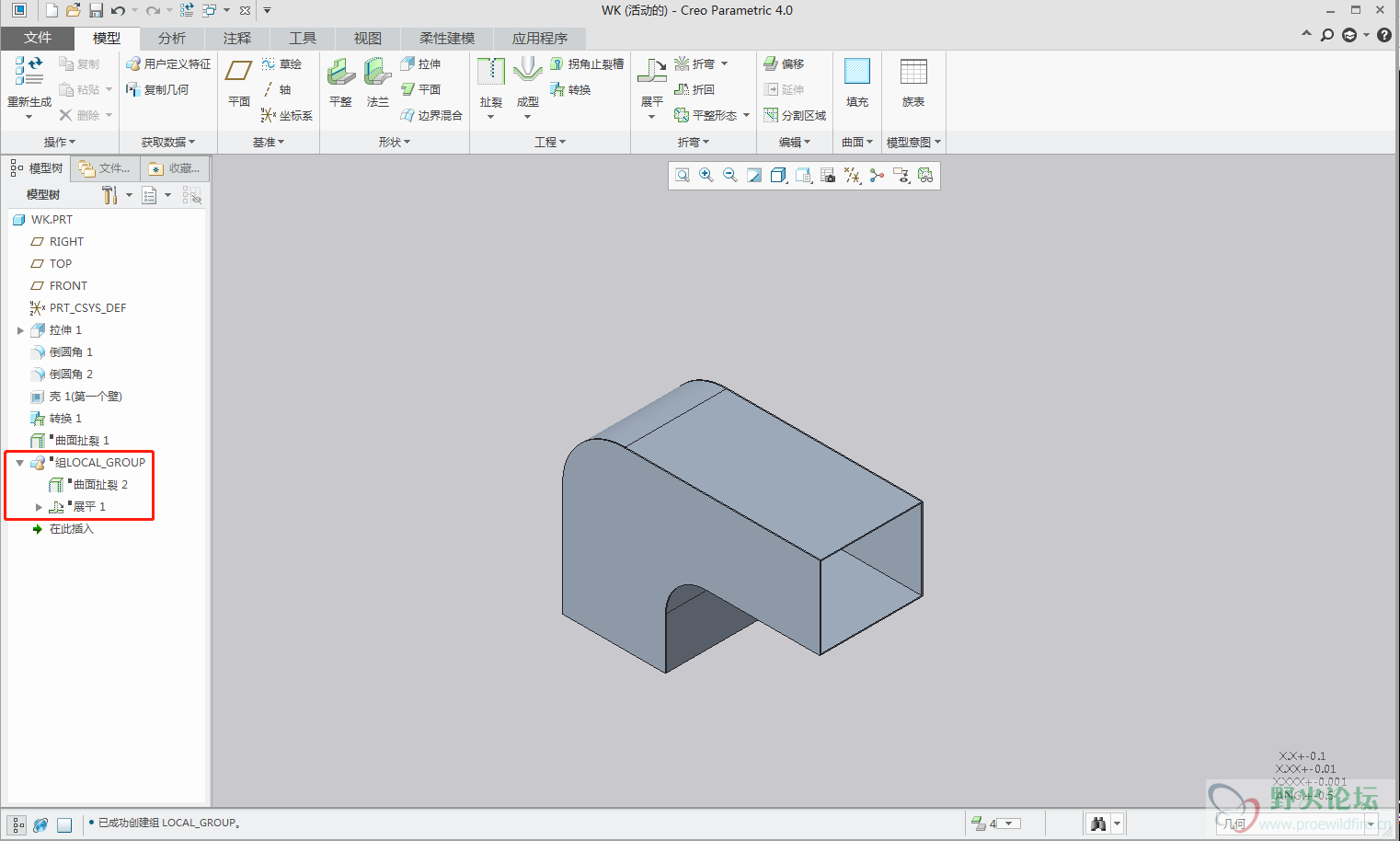Open the 操作 group dropdown

(60, 142)
